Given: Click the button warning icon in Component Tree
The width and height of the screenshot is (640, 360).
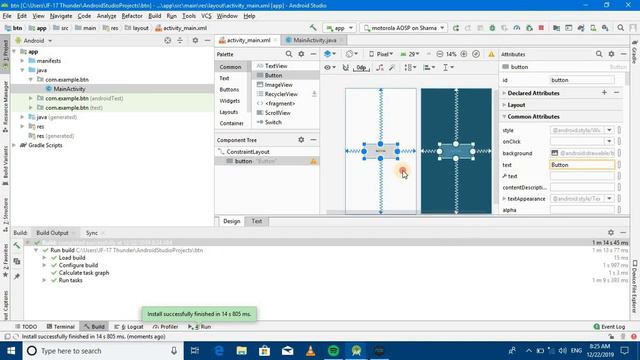Looking at the screenshot, I should coord(313,161).
